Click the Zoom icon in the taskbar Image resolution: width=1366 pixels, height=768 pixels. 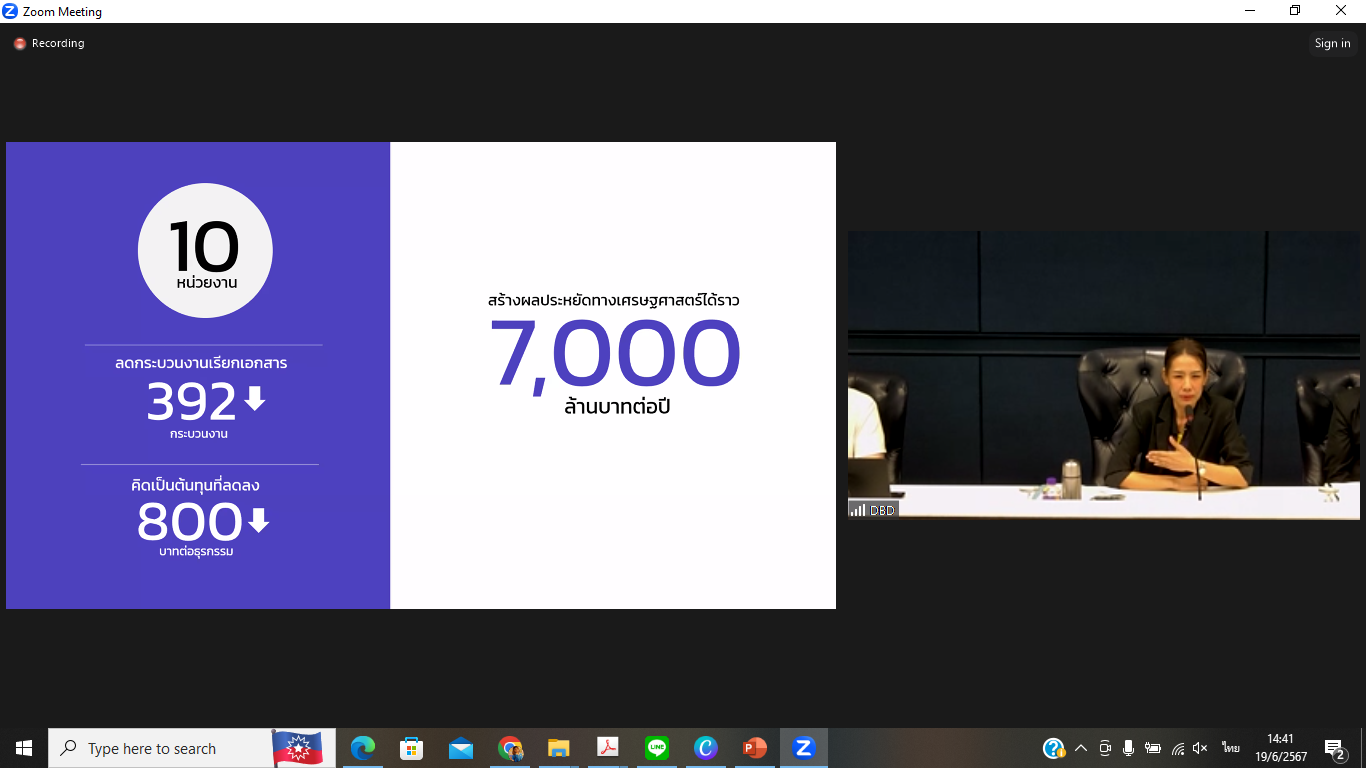[x=803, y=748]
